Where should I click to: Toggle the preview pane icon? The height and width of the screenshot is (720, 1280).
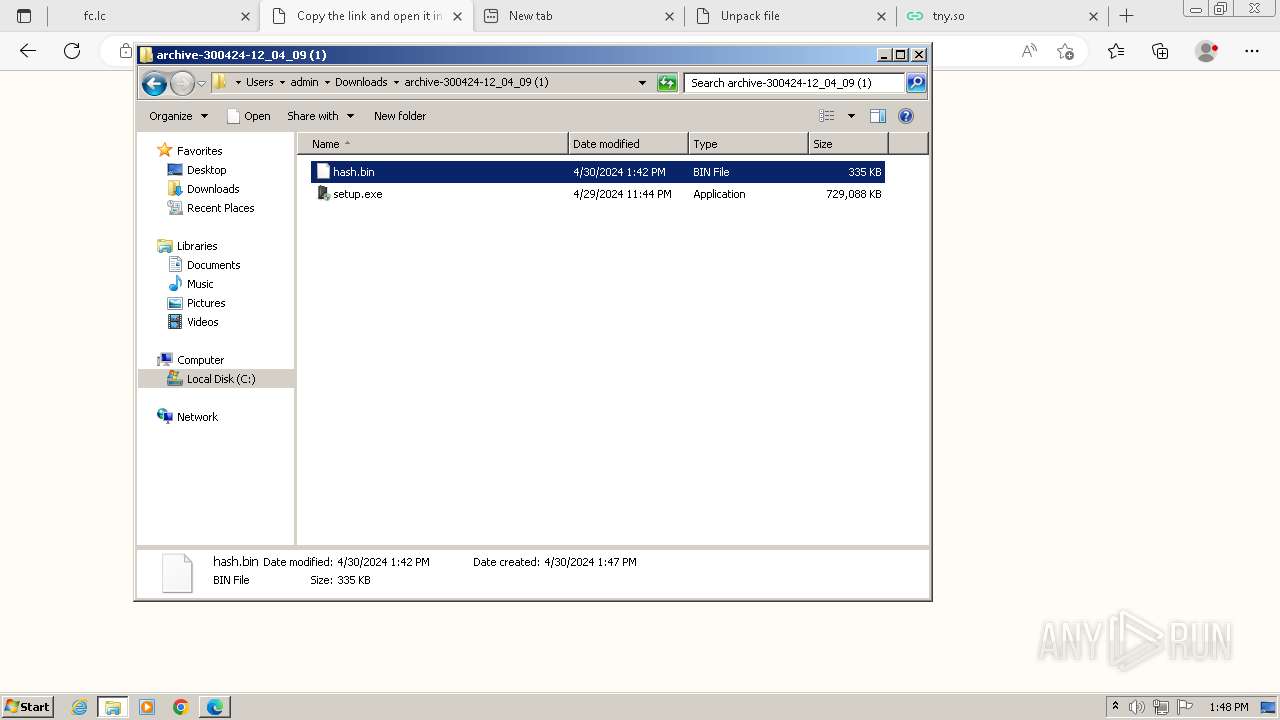click(878, 116)
